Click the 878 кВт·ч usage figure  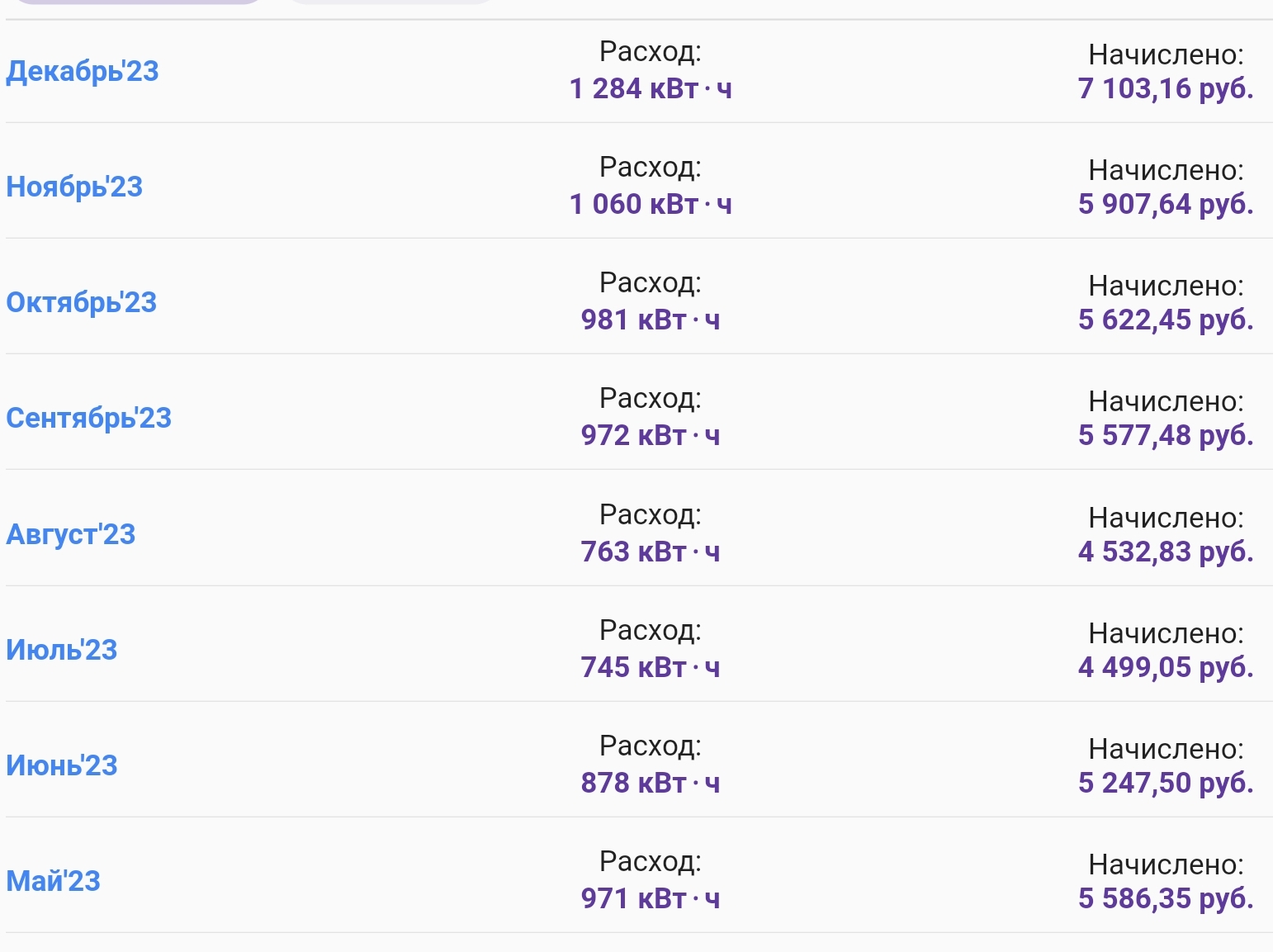coord(651,783)
